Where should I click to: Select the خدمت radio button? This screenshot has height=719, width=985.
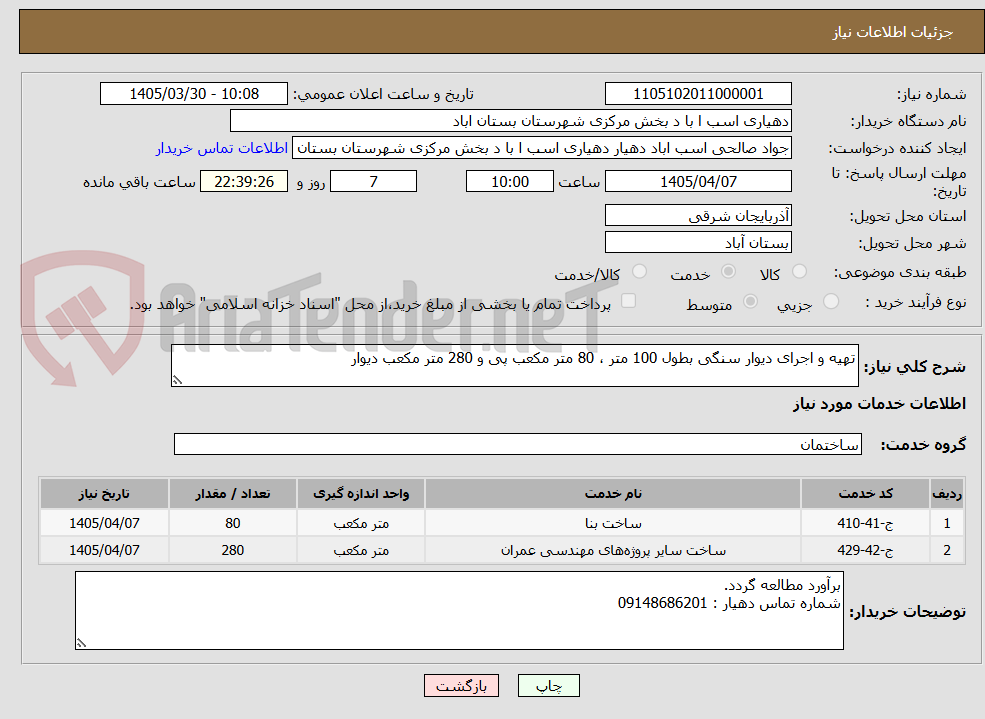pos(728,271)
